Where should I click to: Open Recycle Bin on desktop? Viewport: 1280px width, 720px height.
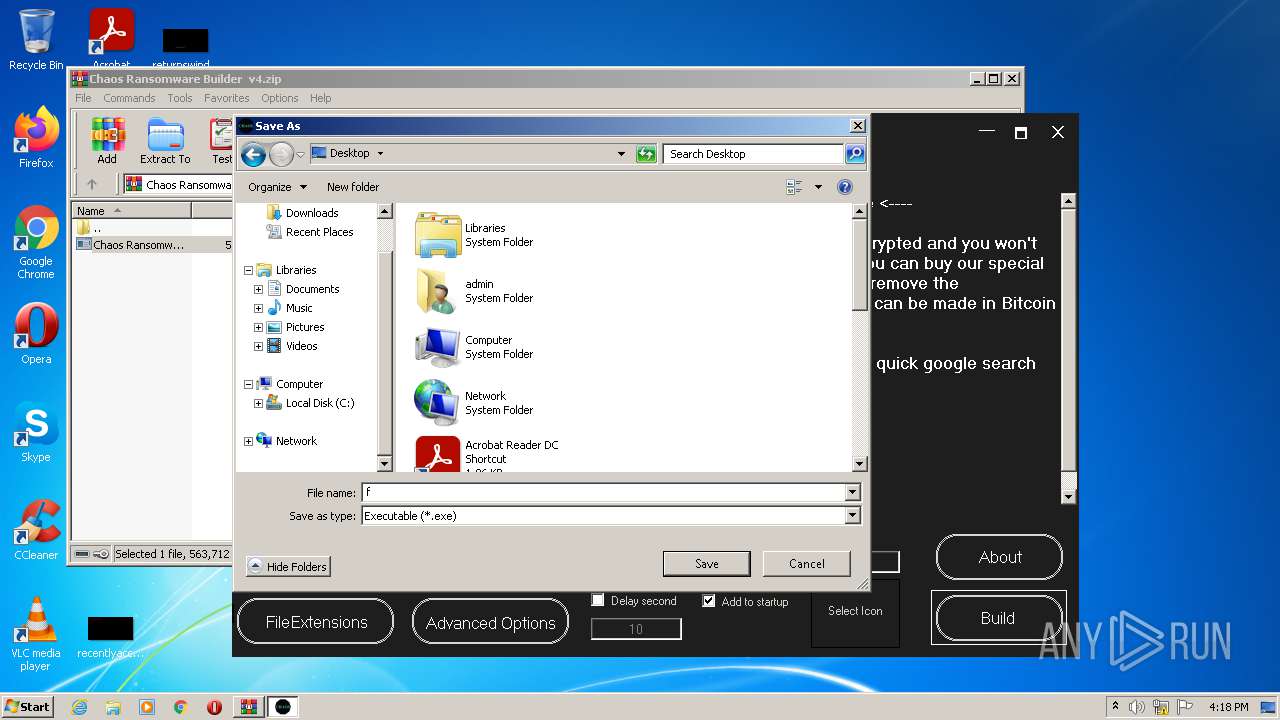point(36,40)
